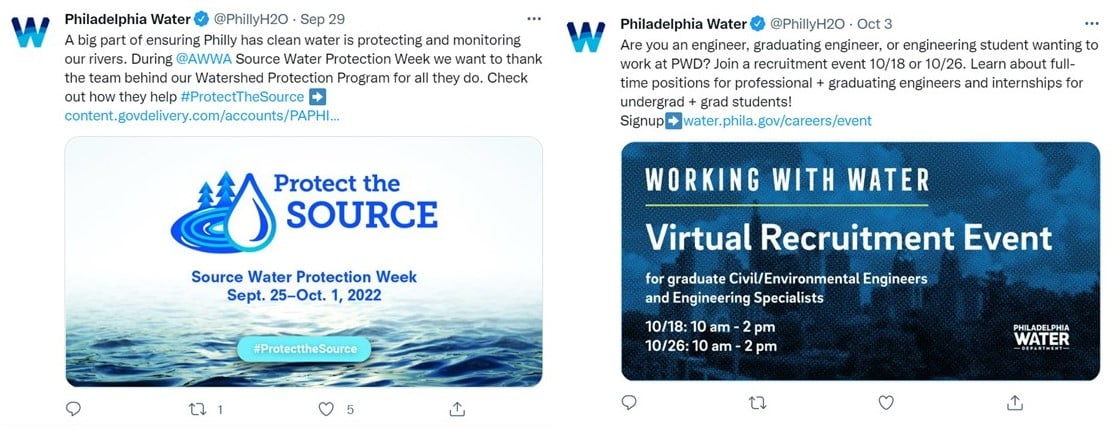Open more options on the Sep 29 tweet
Screen dimensions: 1112x431
coord(534,19)
